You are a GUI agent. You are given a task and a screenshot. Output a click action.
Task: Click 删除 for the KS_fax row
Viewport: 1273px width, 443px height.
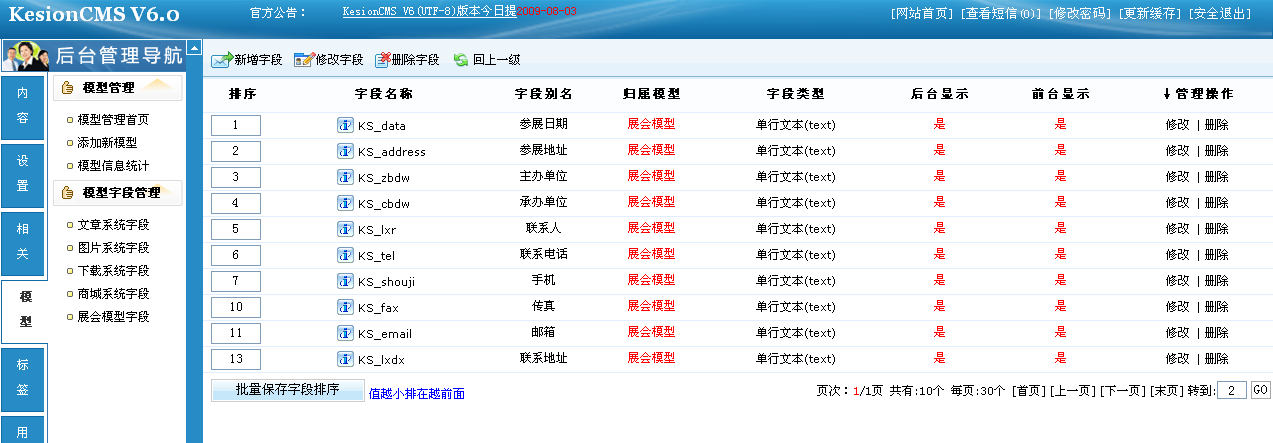[1216, 307]
